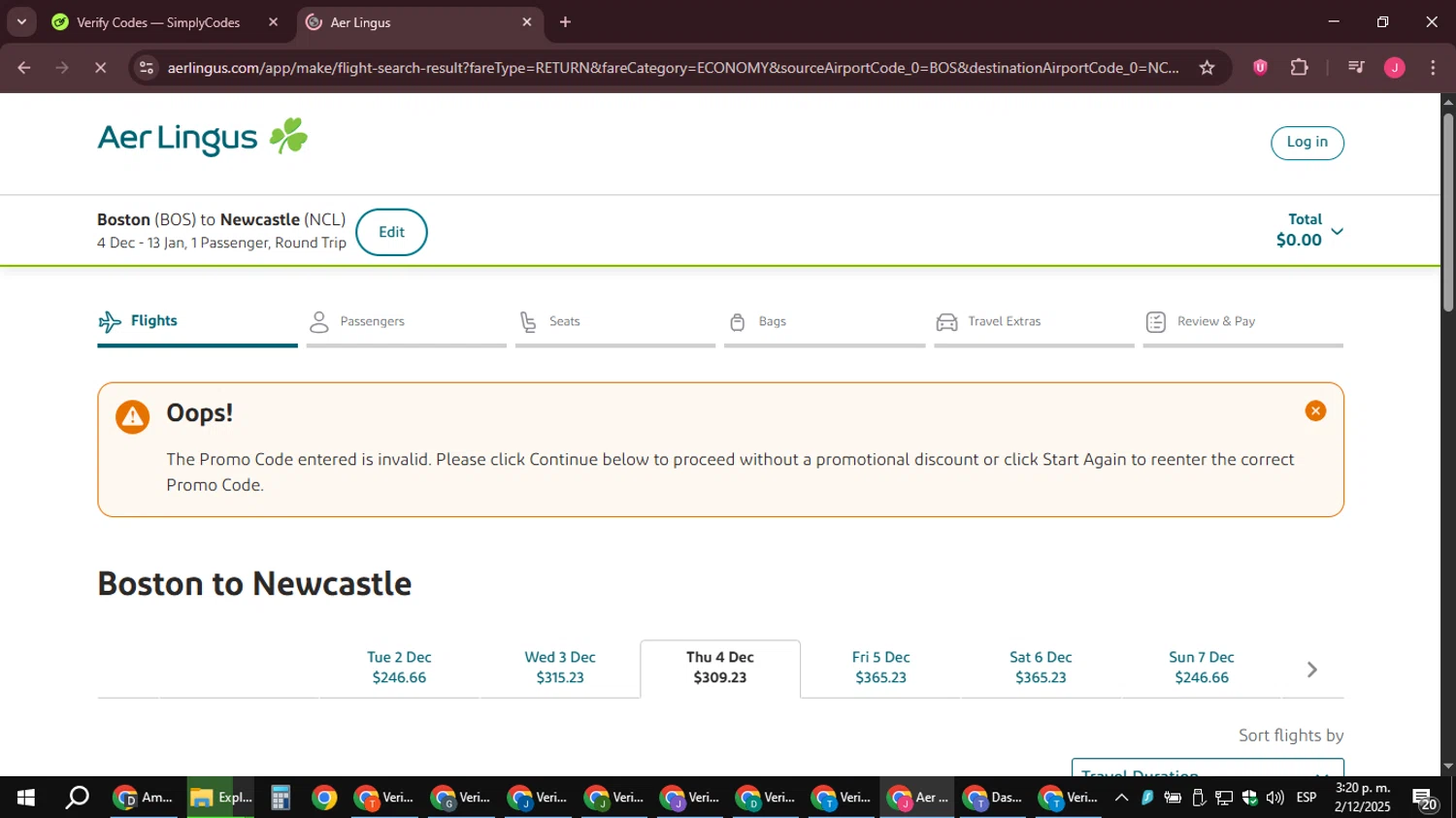Expand the Total $0.00 price summary
Screen dimensions: 1456x818
(x=1310, y=231)
